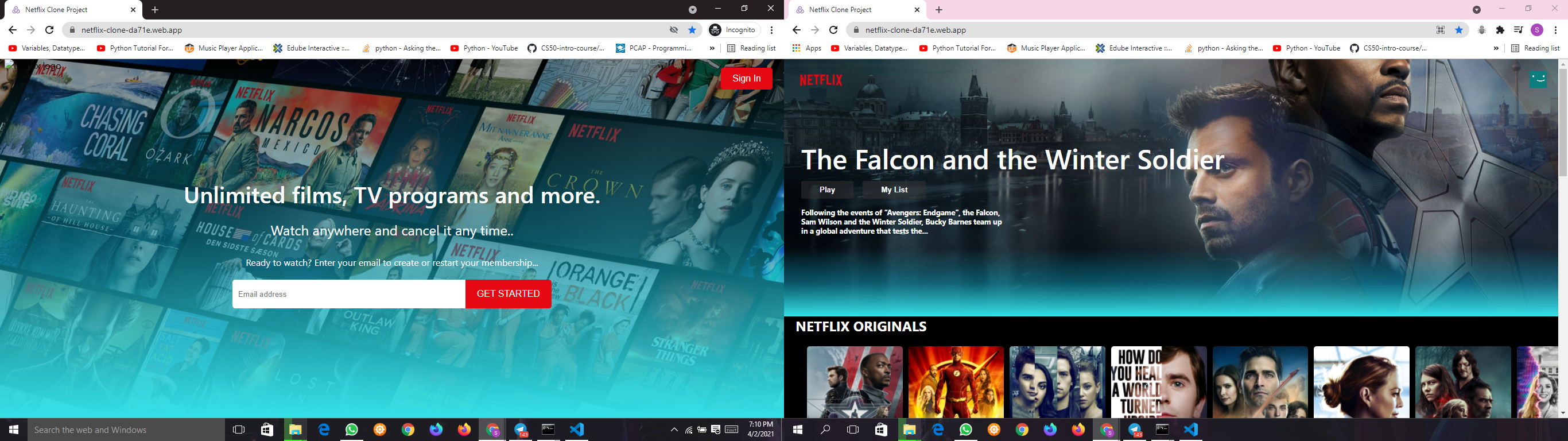Screen dimensions: 1568x441
Task: Click the My List button
Action: 894,189
